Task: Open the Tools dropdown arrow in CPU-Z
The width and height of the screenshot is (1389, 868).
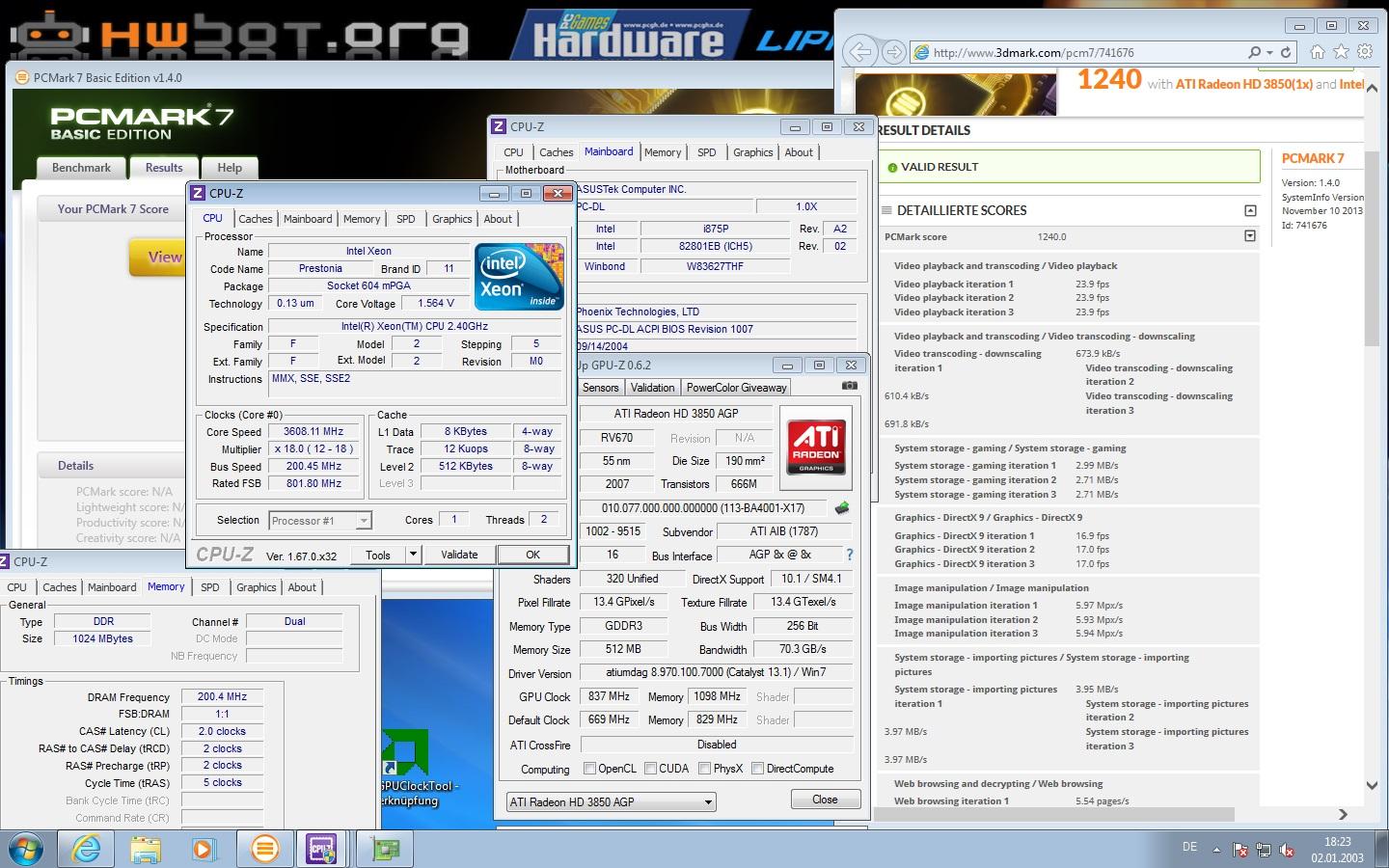Action: 414,555
